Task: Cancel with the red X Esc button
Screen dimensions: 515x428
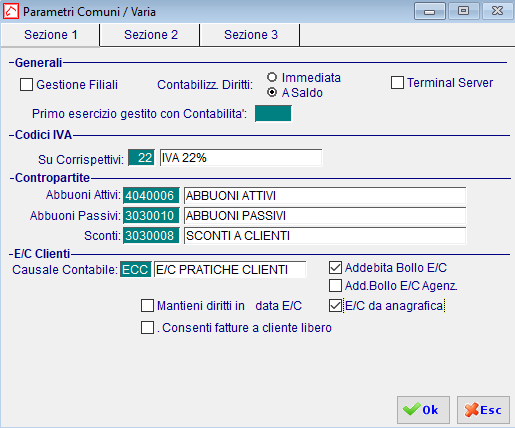Action: [483, 410]
